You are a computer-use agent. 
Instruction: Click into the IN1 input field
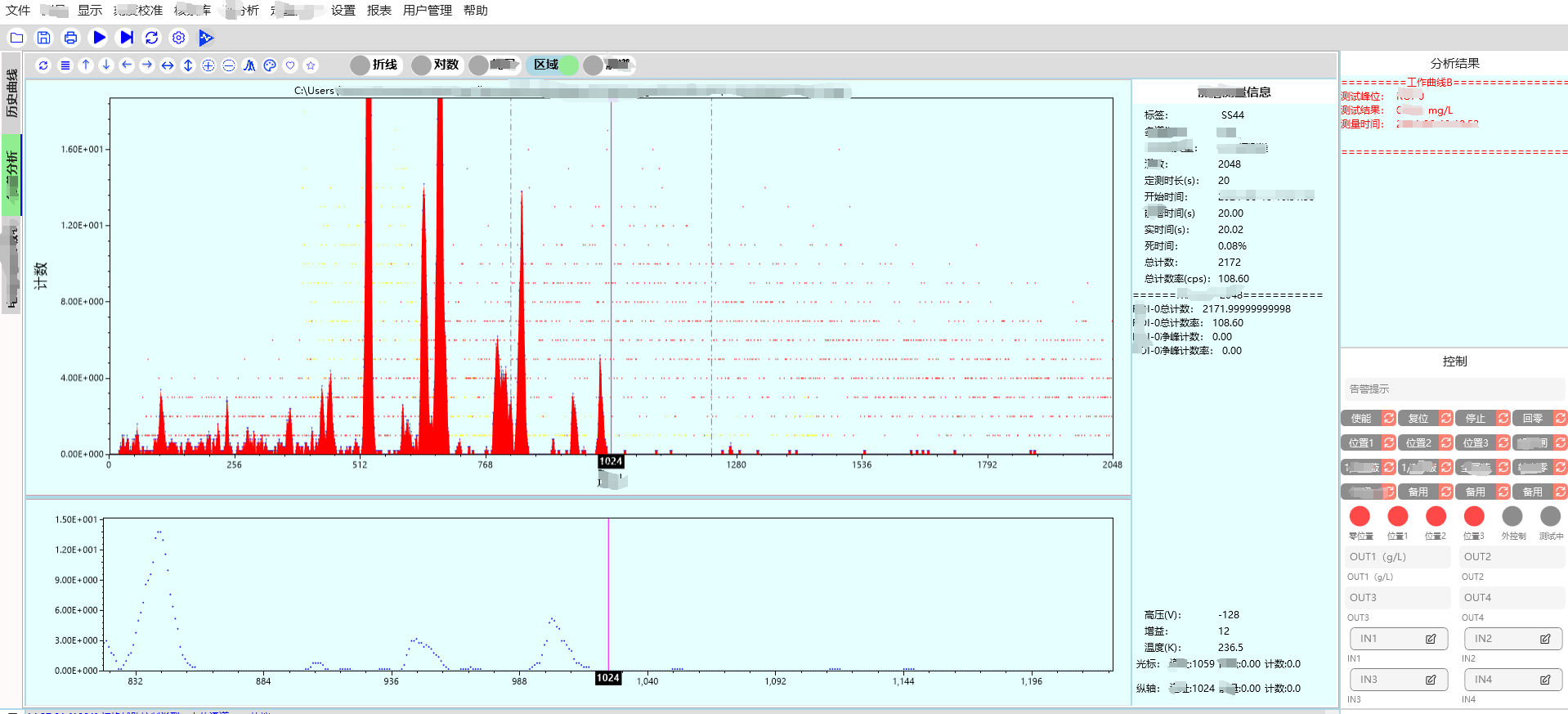(1399, 639)
